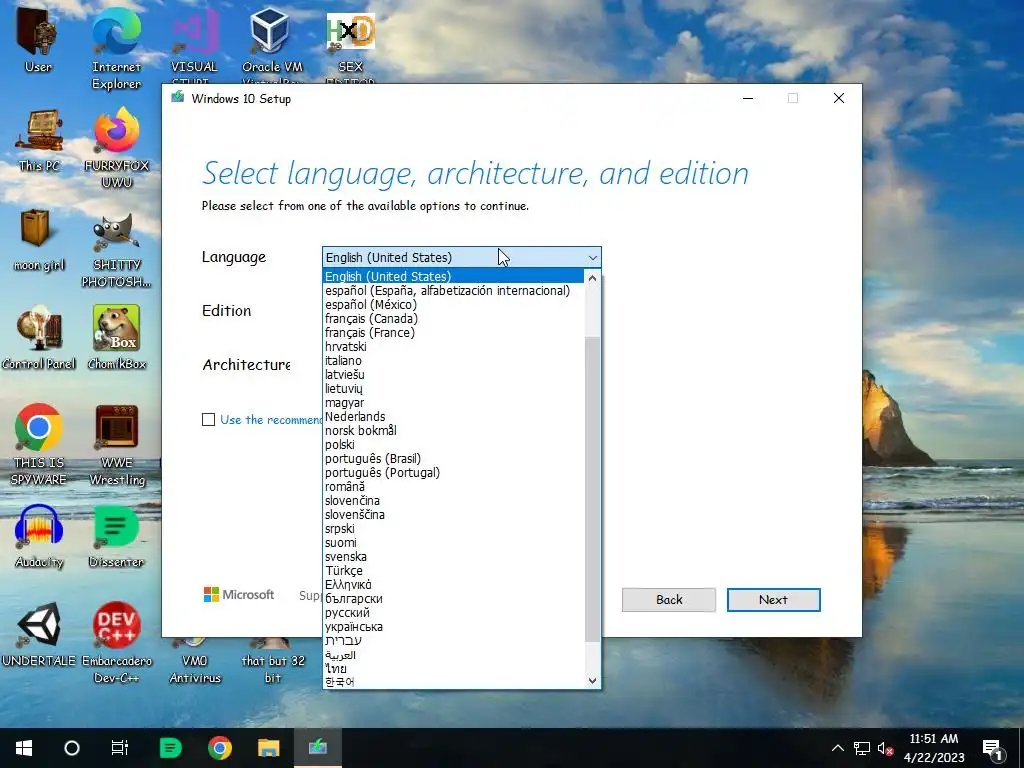Click the muted volume tray icon
Screen dimensions: 1024x768
[x=885, y=748]
